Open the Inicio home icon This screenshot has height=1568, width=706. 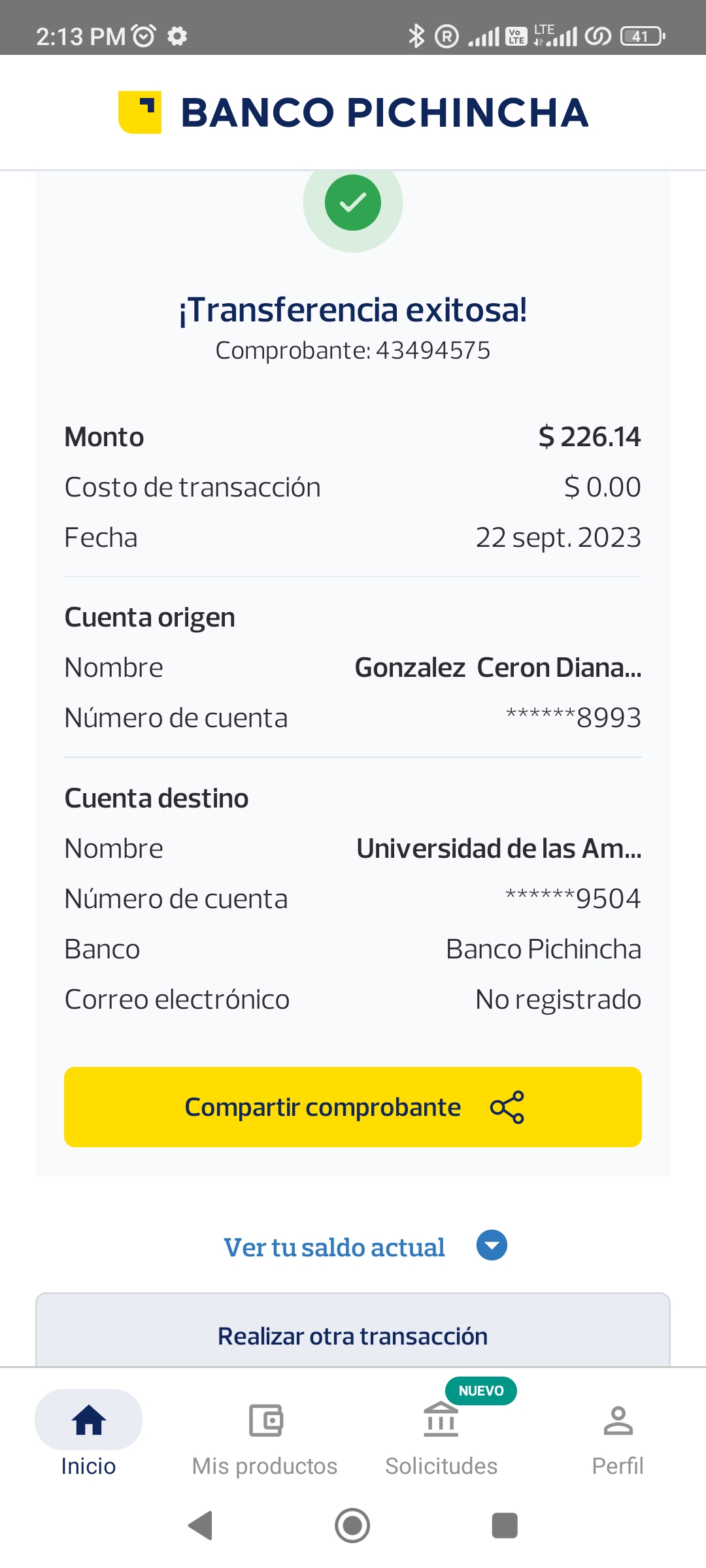tap(89, 1420)
